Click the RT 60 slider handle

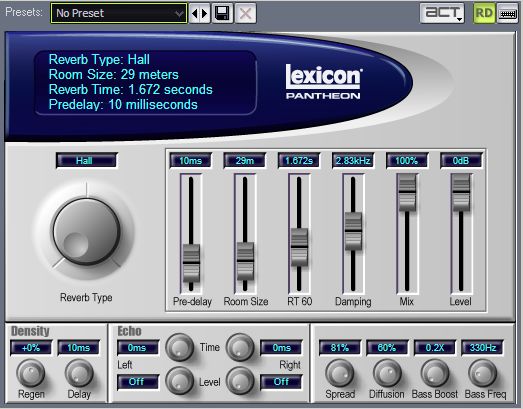[299, 247]
